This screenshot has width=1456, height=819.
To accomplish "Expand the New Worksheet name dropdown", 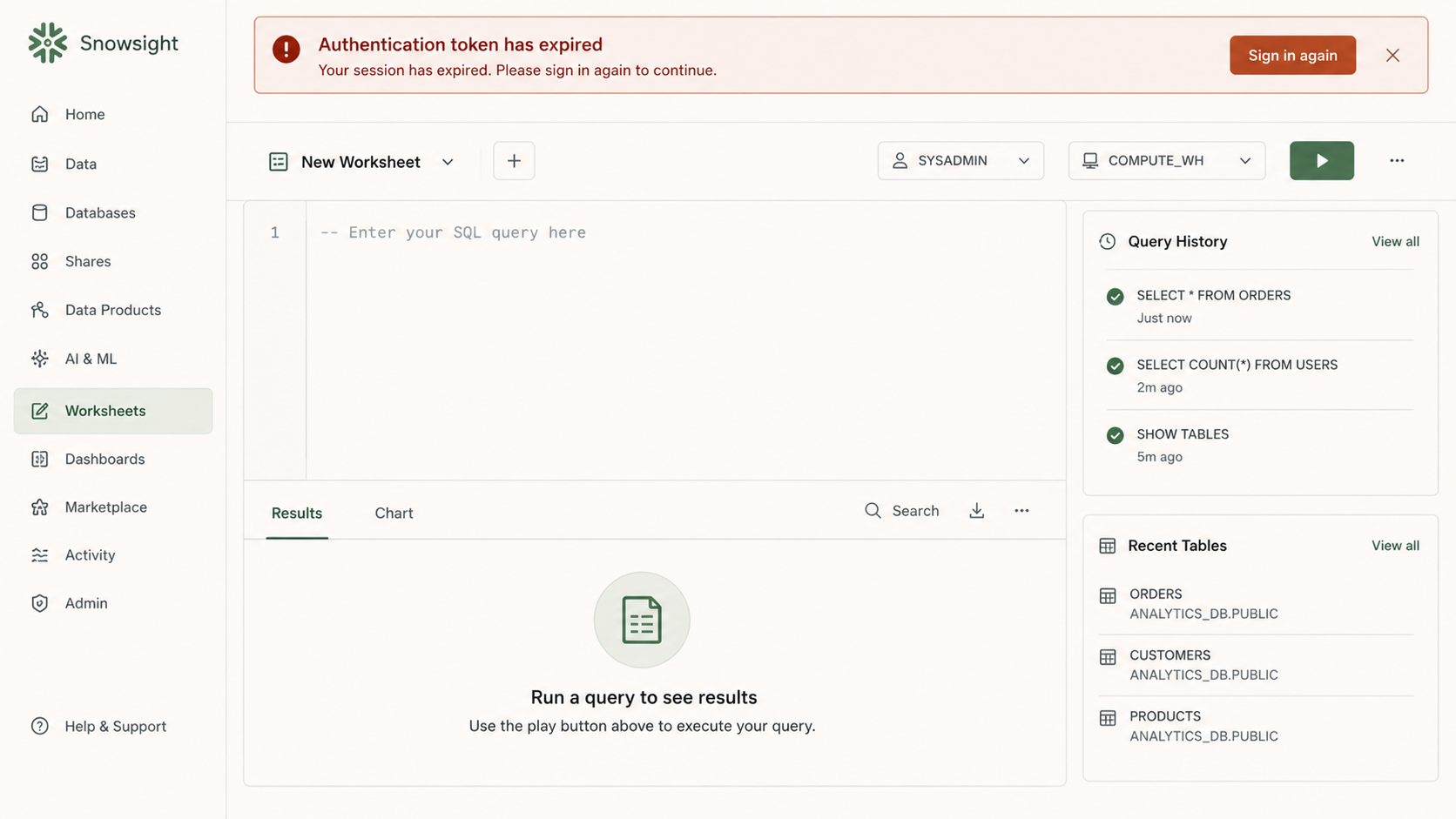I will pos(448,162).
